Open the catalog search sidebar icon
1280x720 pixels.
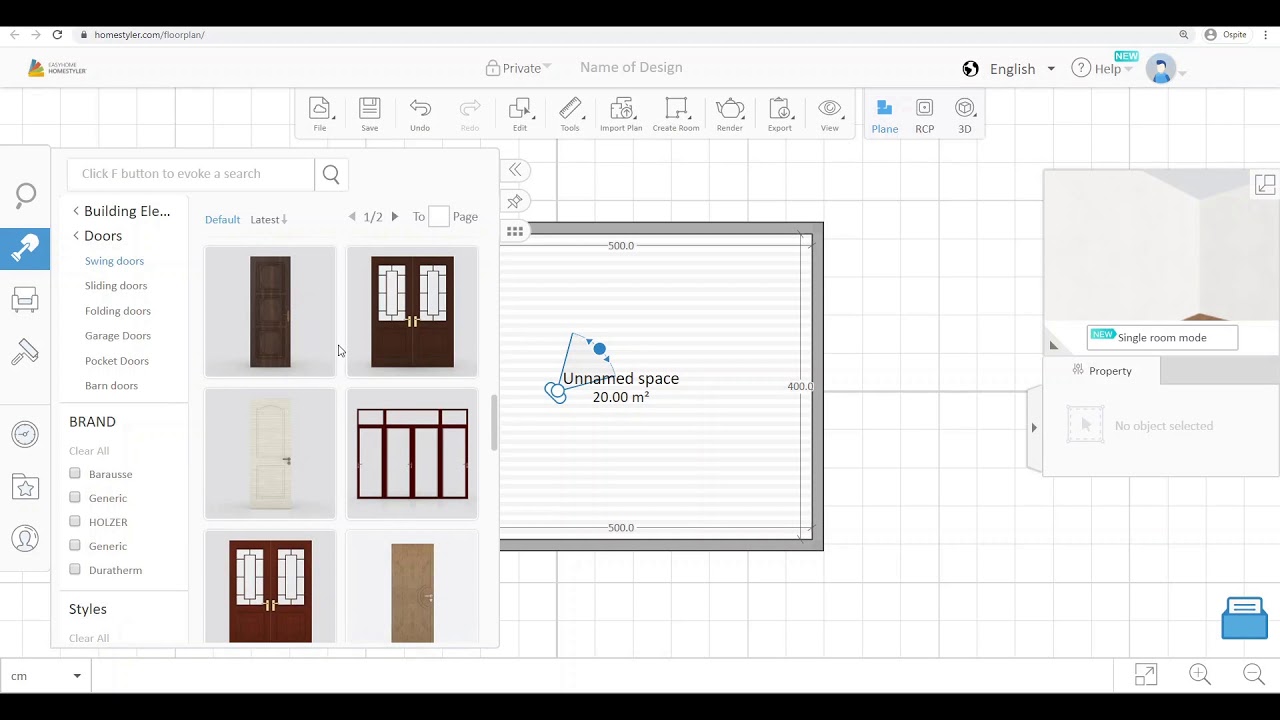pyautogui.click(x=25, y=195)
